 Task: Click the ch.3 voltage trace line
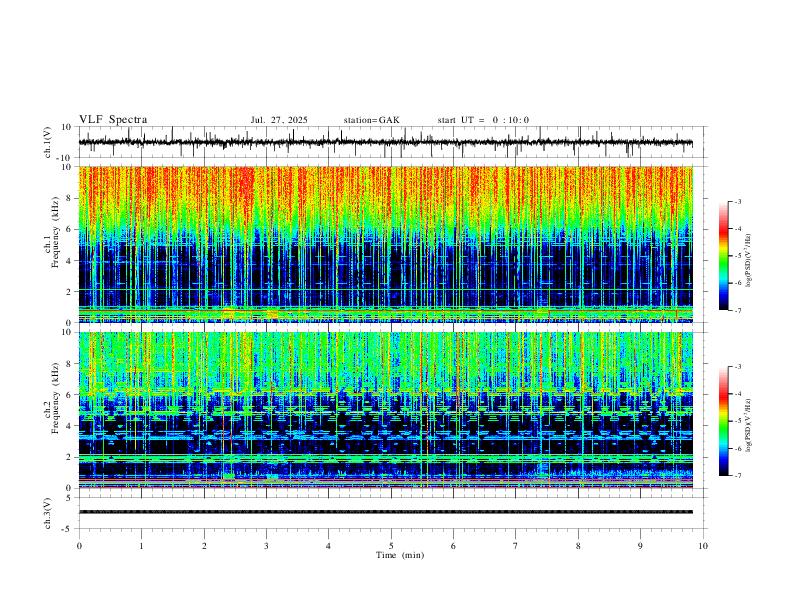pos(385,512)
